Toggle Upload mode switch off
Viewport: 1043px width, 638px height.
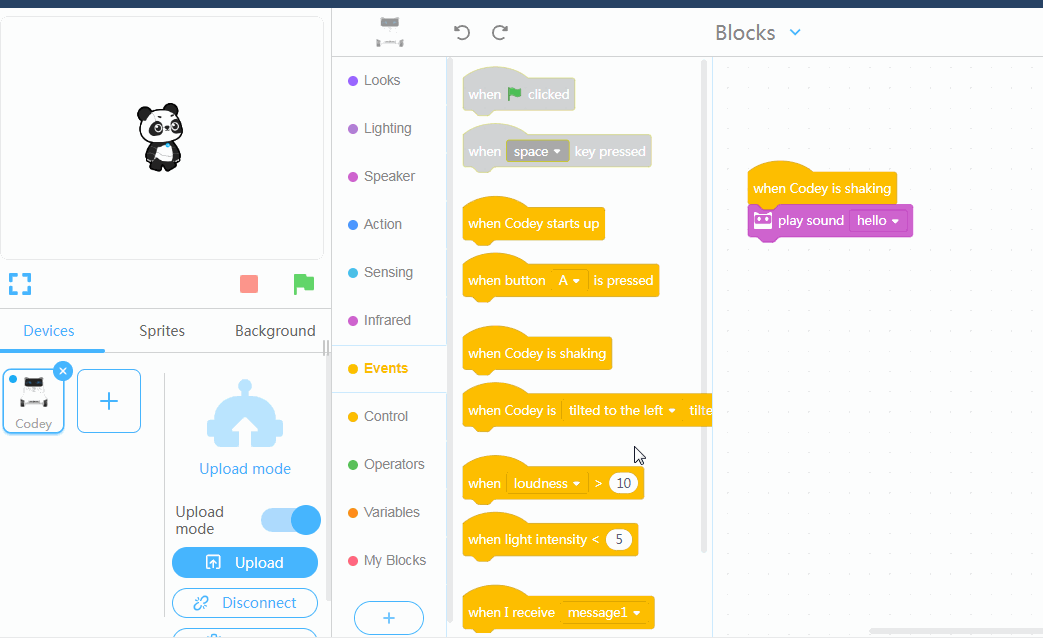coord(291,520)
